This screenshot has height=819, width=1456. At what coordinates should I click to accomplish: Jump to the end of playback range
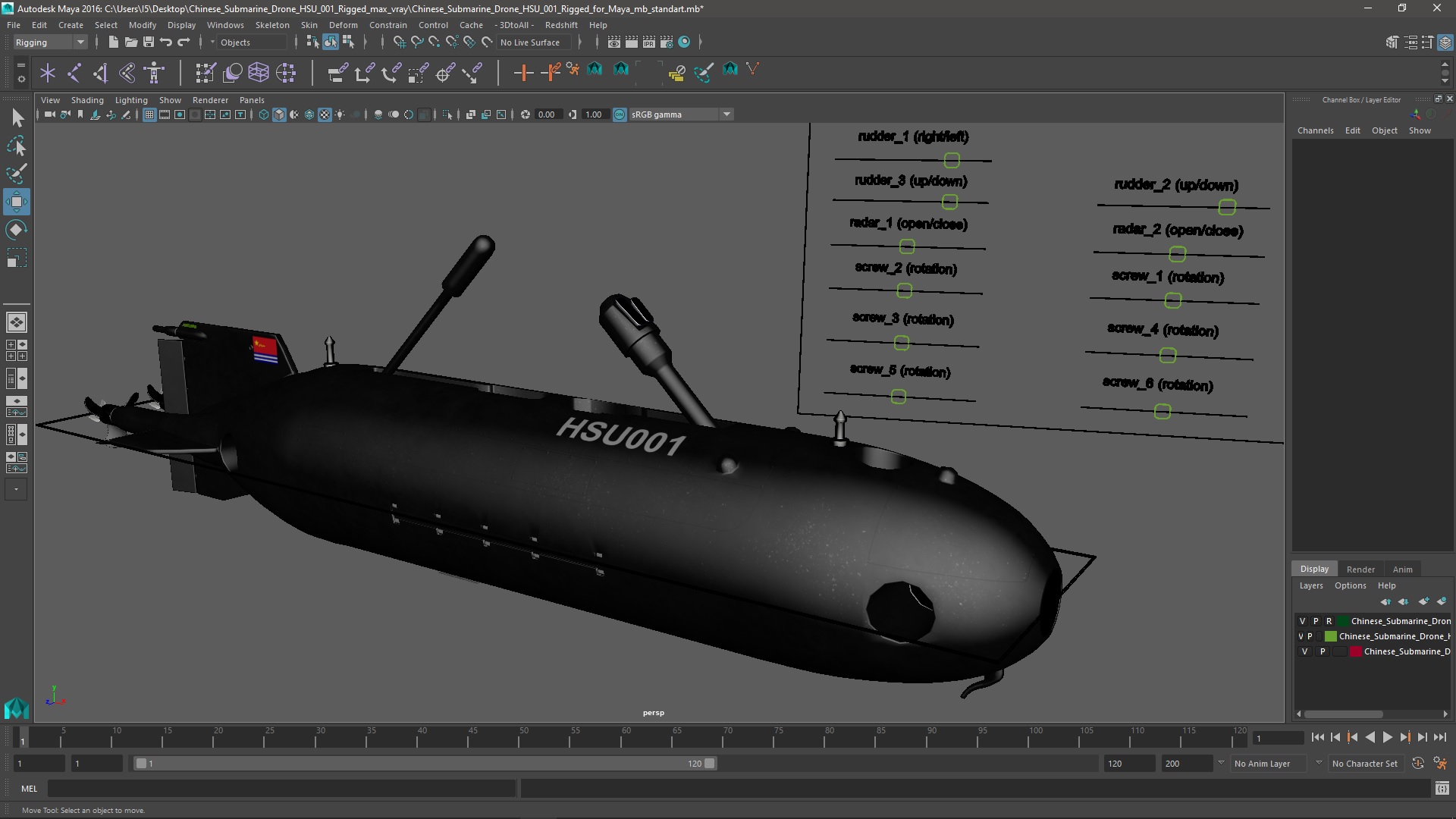click(x=1439, y=737)
